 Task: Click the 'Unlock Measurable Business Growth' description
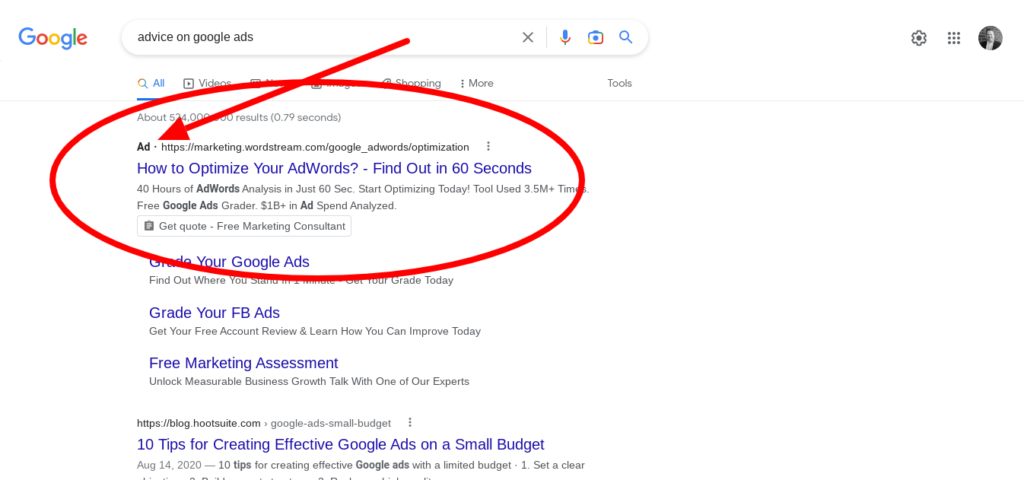pos(309,381)
